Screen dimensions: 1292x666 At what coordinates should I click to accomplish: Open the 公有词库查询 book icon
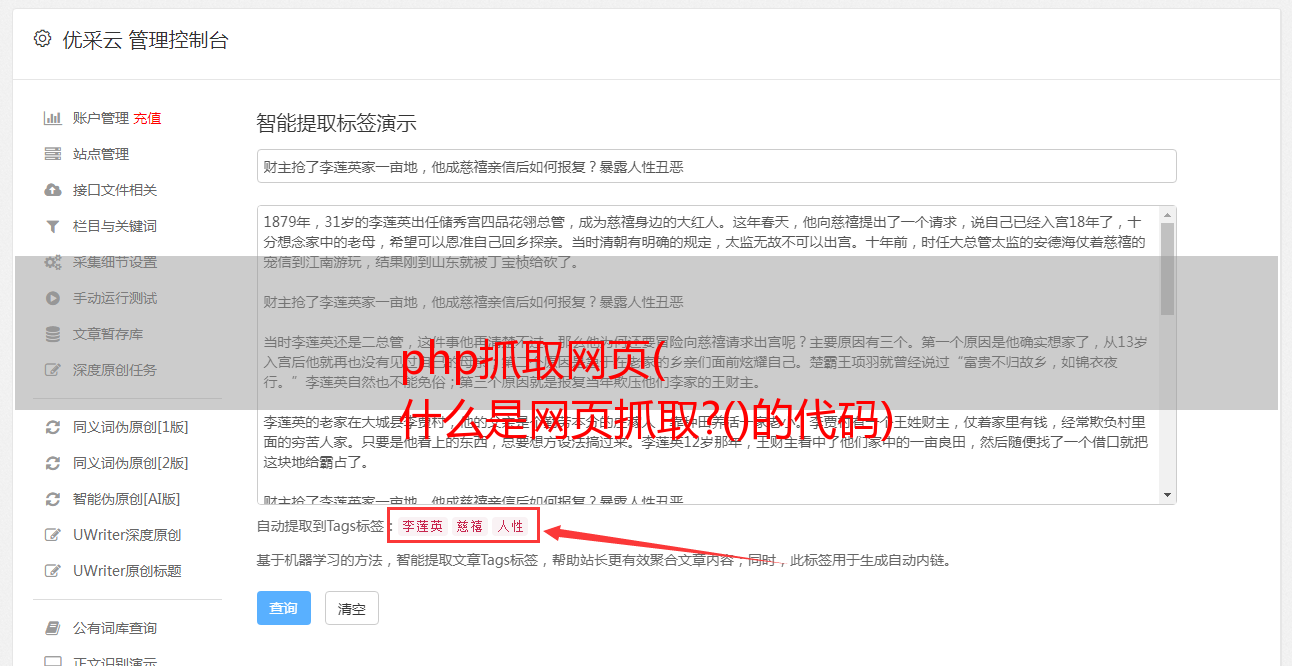[x=53, y=628]
